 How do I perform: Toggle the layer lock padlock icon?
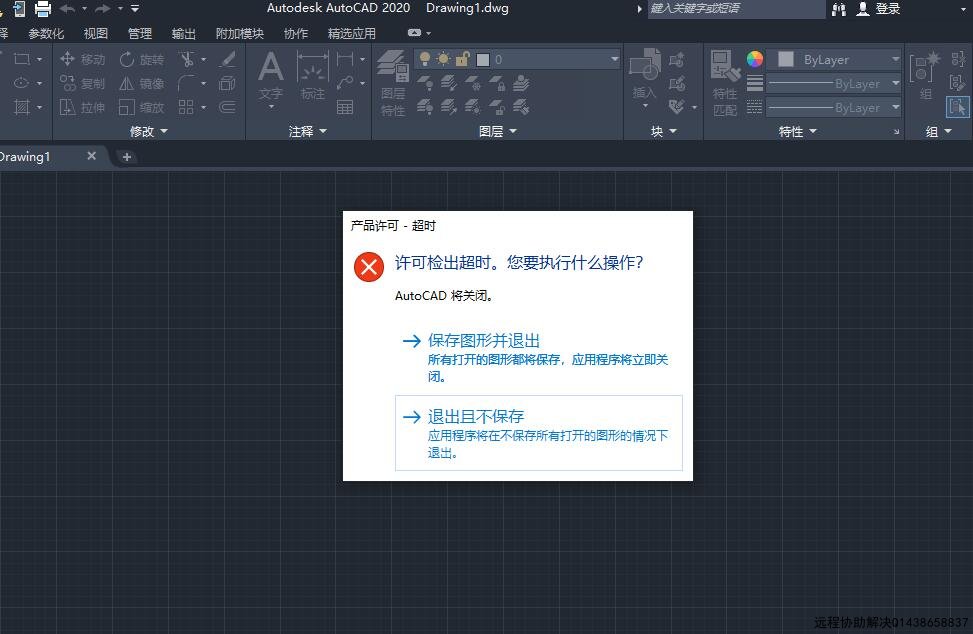[x=462, y=59]
